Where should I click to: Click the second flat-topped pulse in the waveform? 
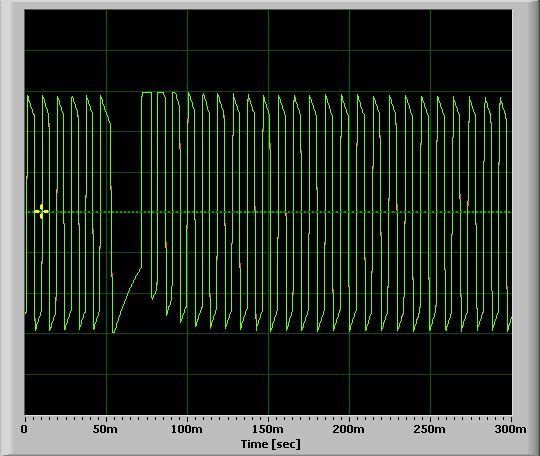pos(161,92)
